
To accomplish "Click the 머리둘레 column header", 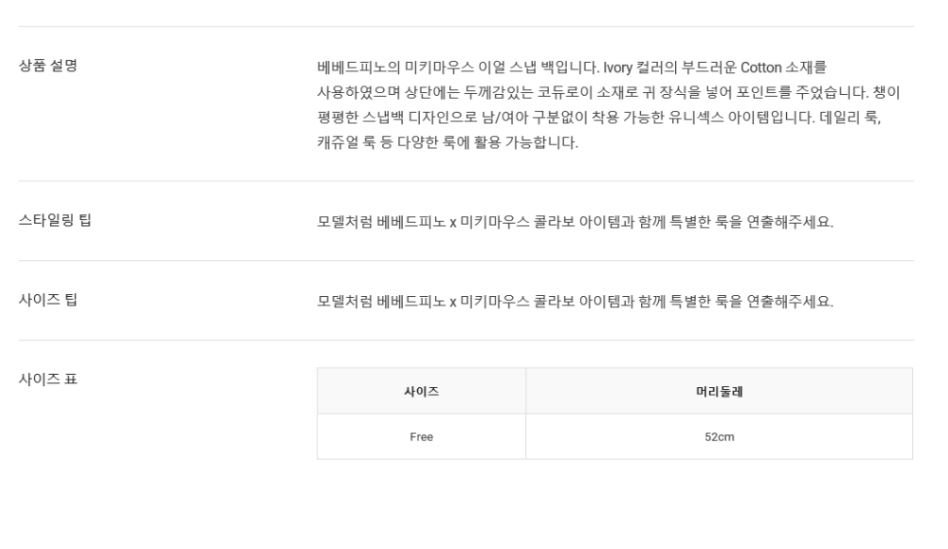I will click(718, 391).
